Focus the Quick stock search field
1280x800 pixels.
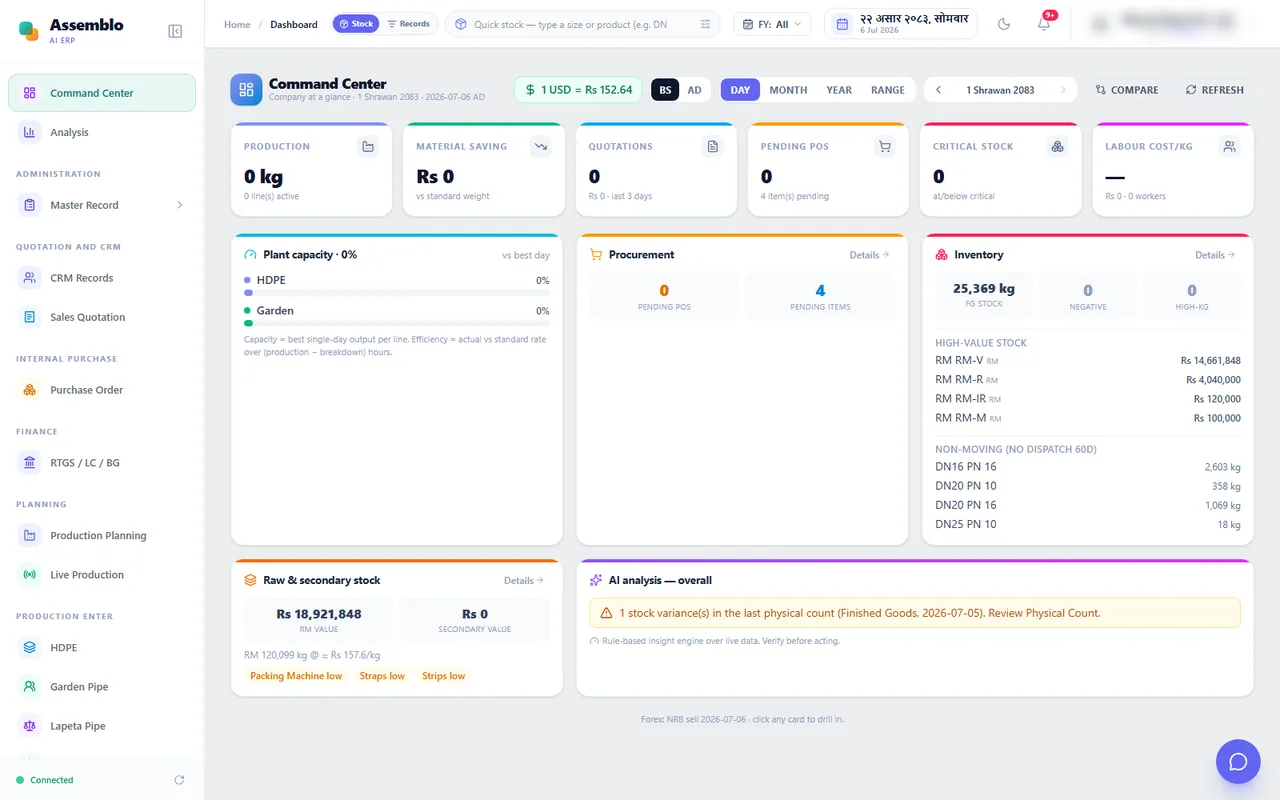[x=582, y=24]
